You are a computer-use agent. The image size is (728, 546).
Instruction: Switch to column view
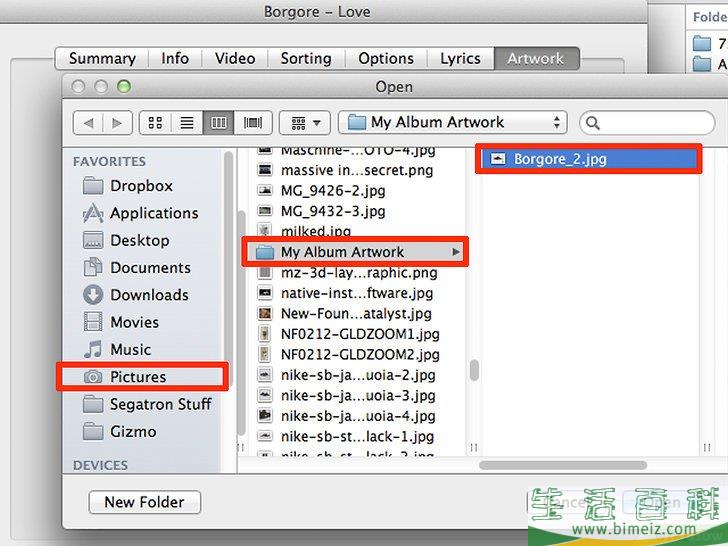pyautogui.click(x=219, y=123)
